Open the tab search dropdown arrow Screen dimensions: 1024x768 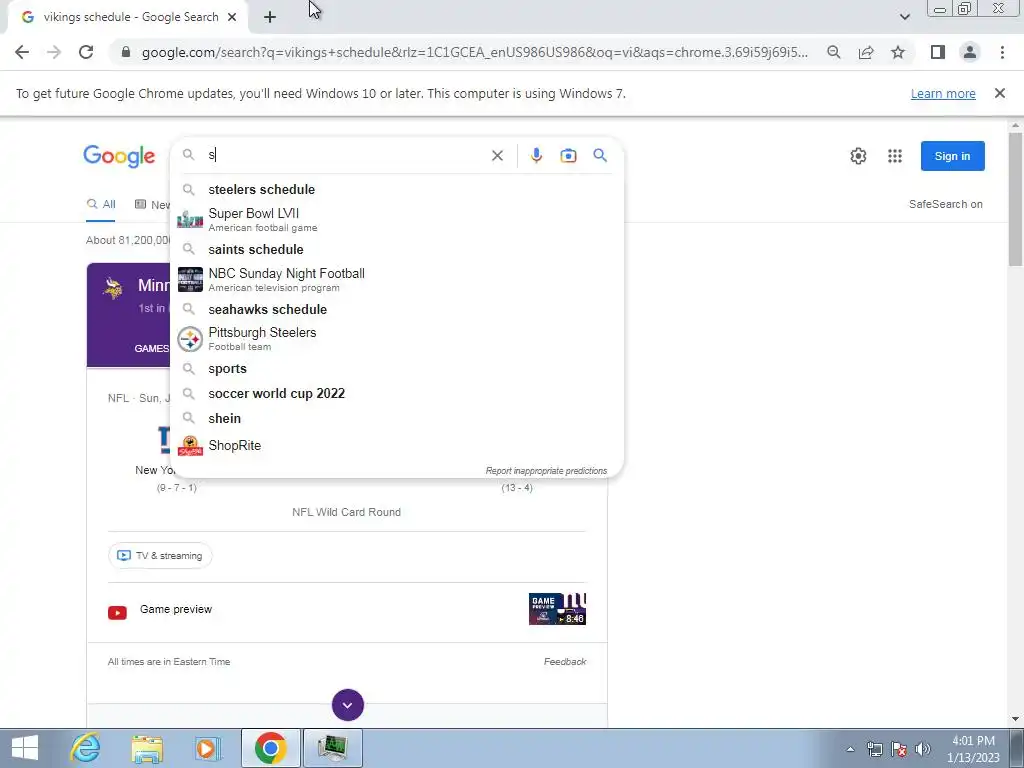point(904,17)
